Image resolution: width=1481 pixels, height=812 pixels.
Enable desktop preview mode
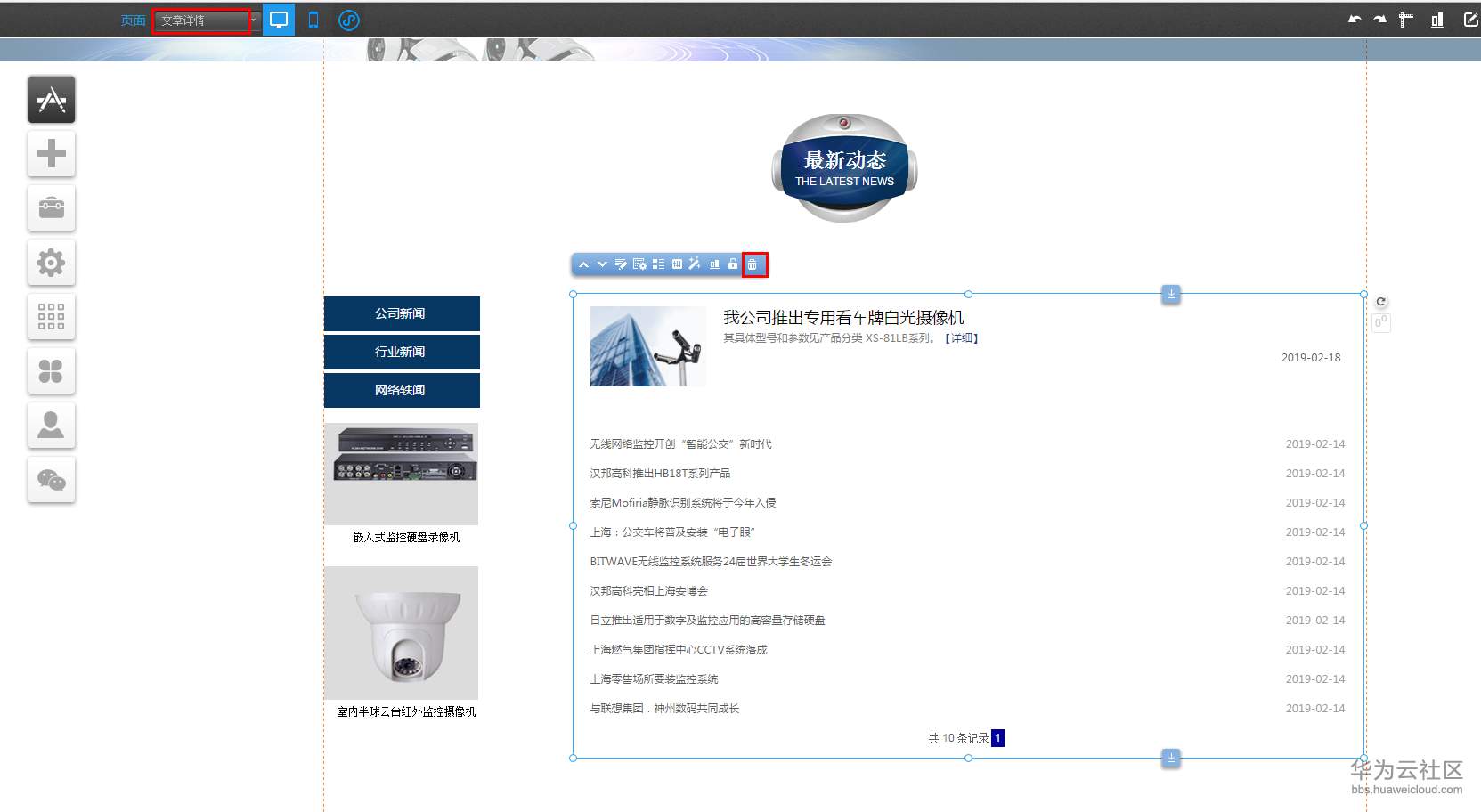tap(279, 19)
